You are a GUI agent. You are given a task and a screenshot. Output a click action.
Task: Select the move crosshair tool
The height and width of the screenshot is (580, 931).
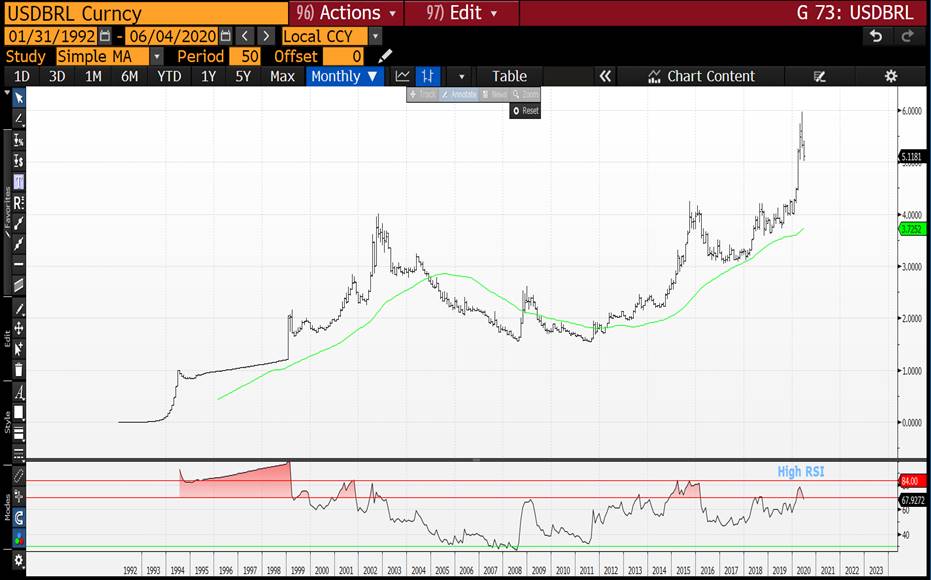point(18,328)
